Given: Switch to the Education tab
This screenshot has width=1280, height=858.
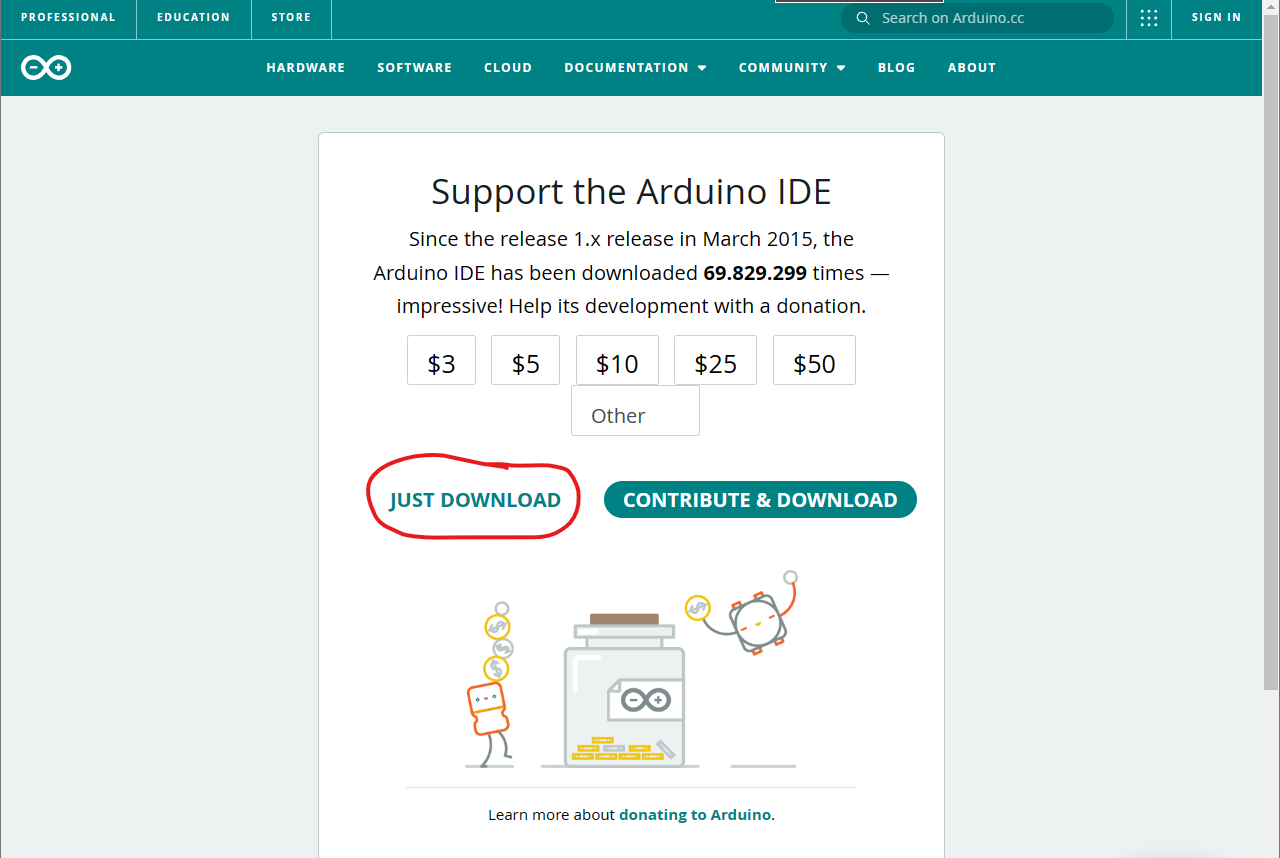Looking at the screenshot, I should pyautogui.click(x=193, y=18).
